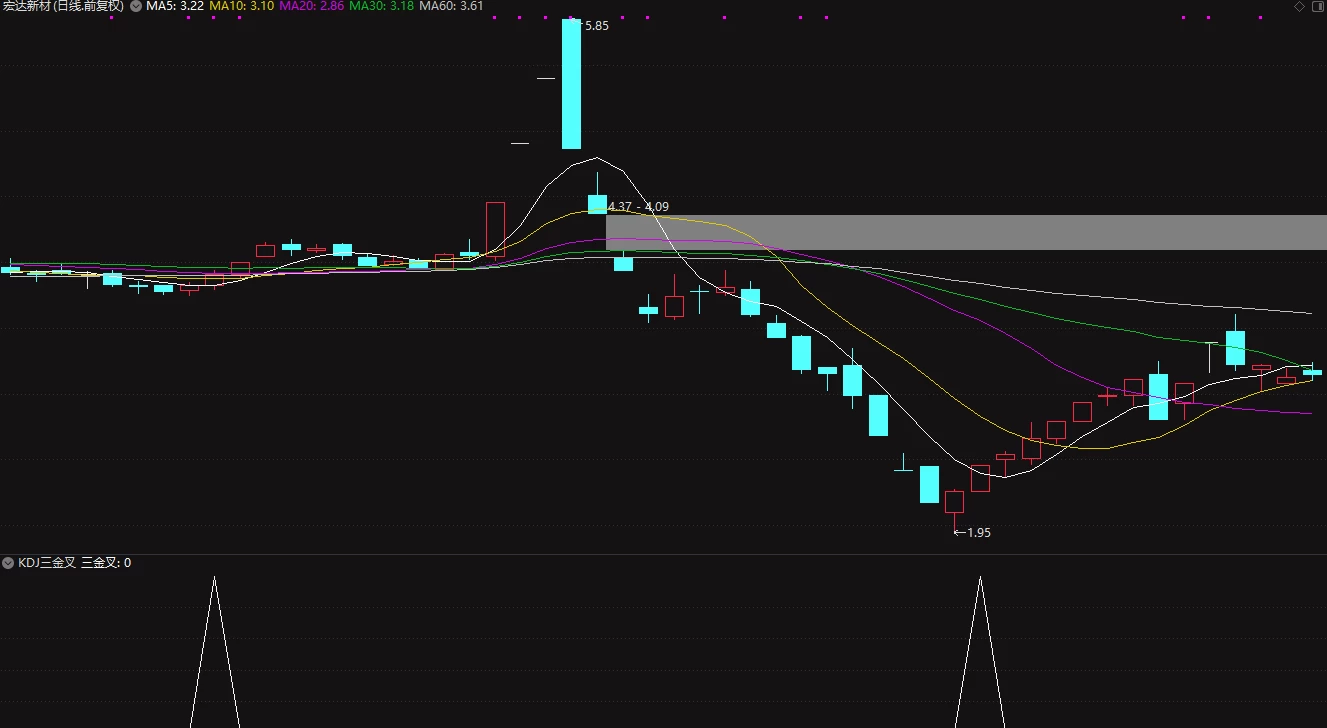
Task: Click the white MA5: 3.22 label
Action: click(x=175, y=6)
